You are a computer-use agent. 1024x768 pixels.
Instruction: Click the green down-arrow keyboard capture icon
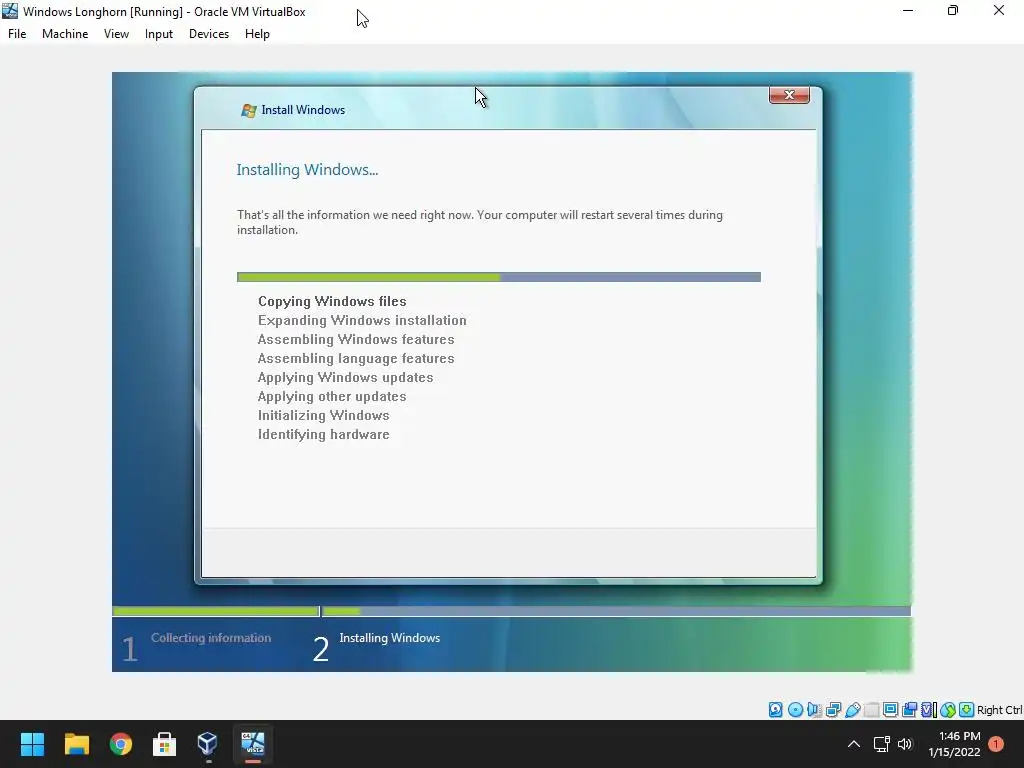pos(967,709)
